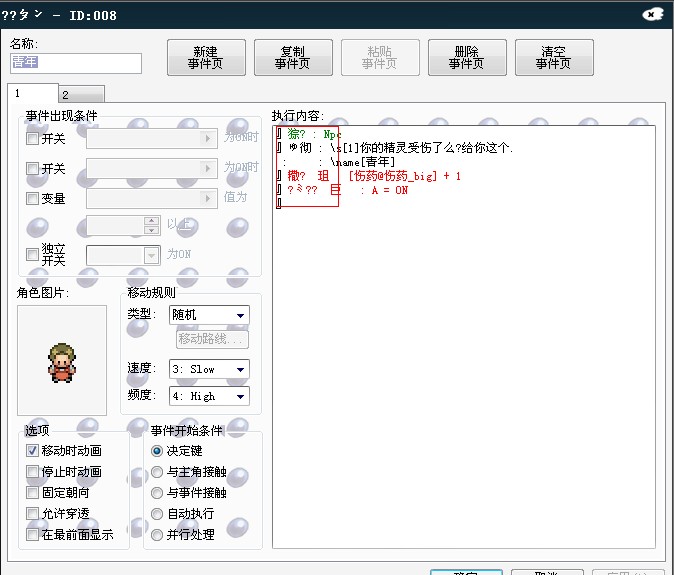Open the 独立开关 self-switch dropdown
674x575 pixels.
[x=123, y=255]
